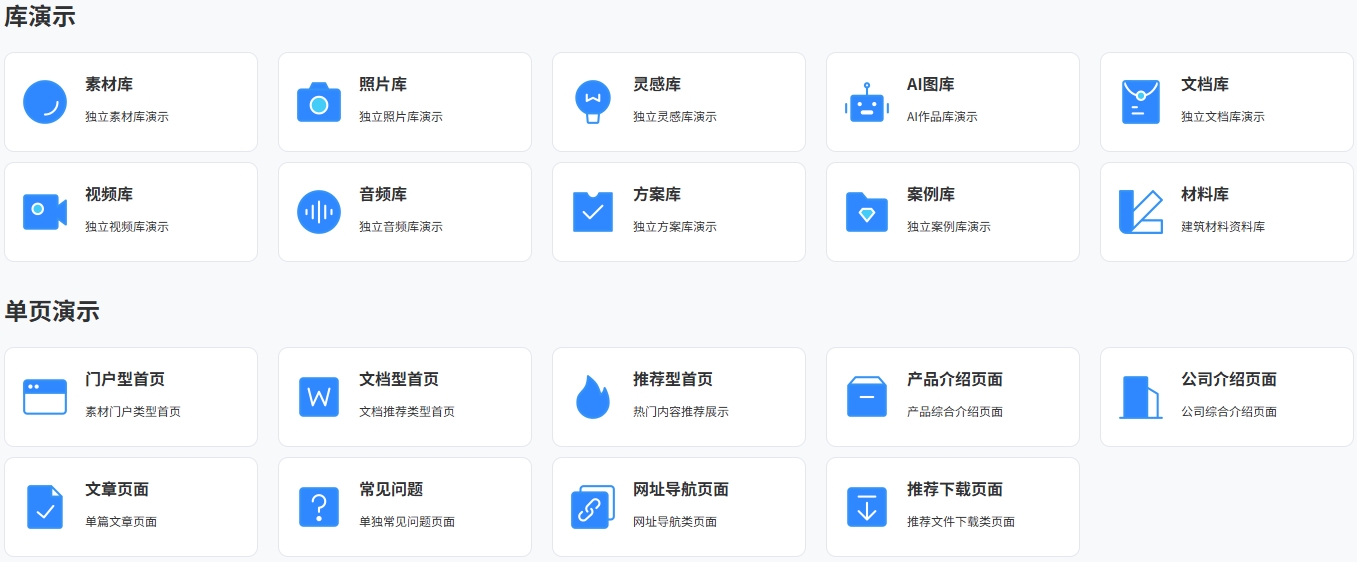Click the 文档推荐类型首页 description text
The image size is (1357, 562).
click(407, 412)
